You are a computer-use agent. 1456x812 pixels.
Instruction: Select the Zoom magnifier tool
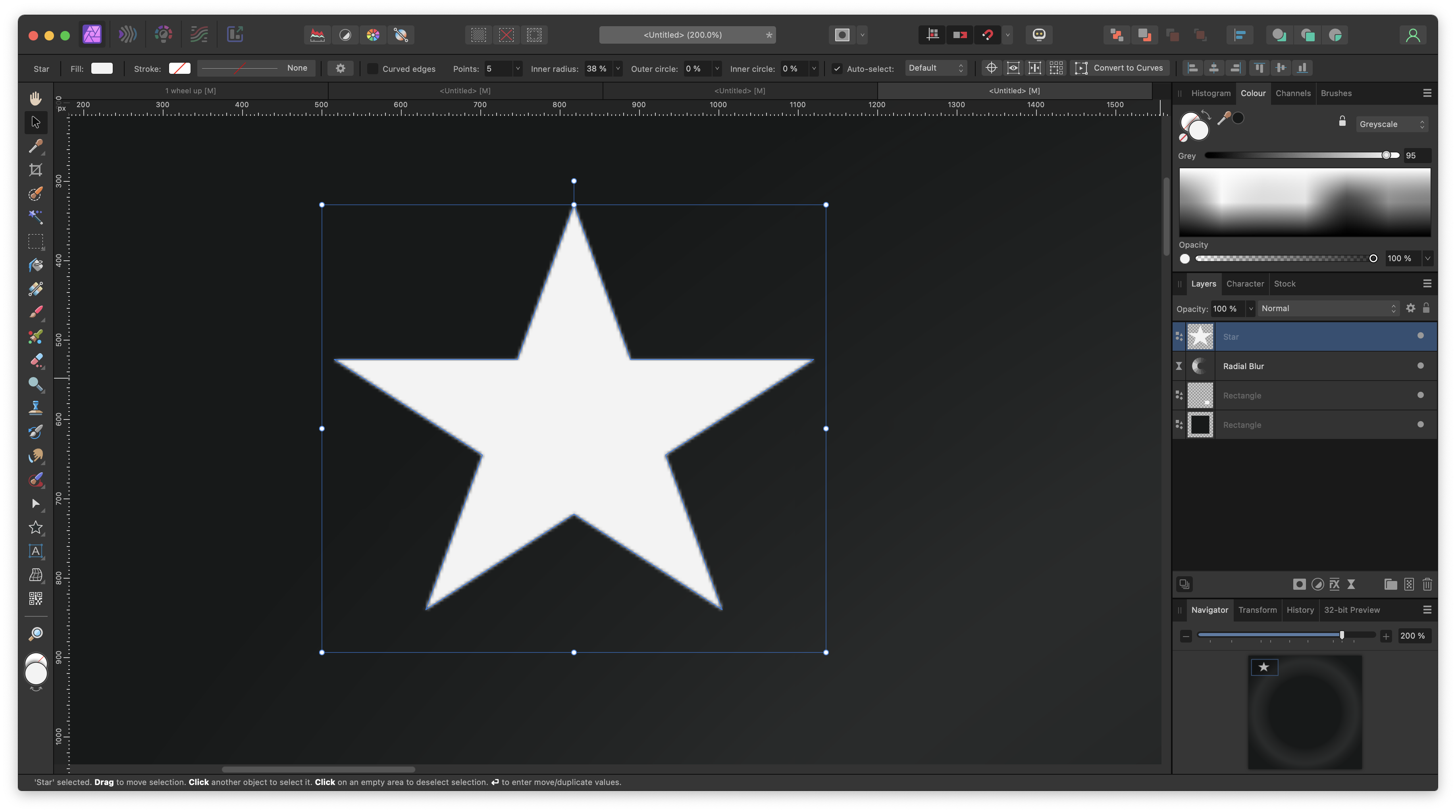[x=36, y=634]
